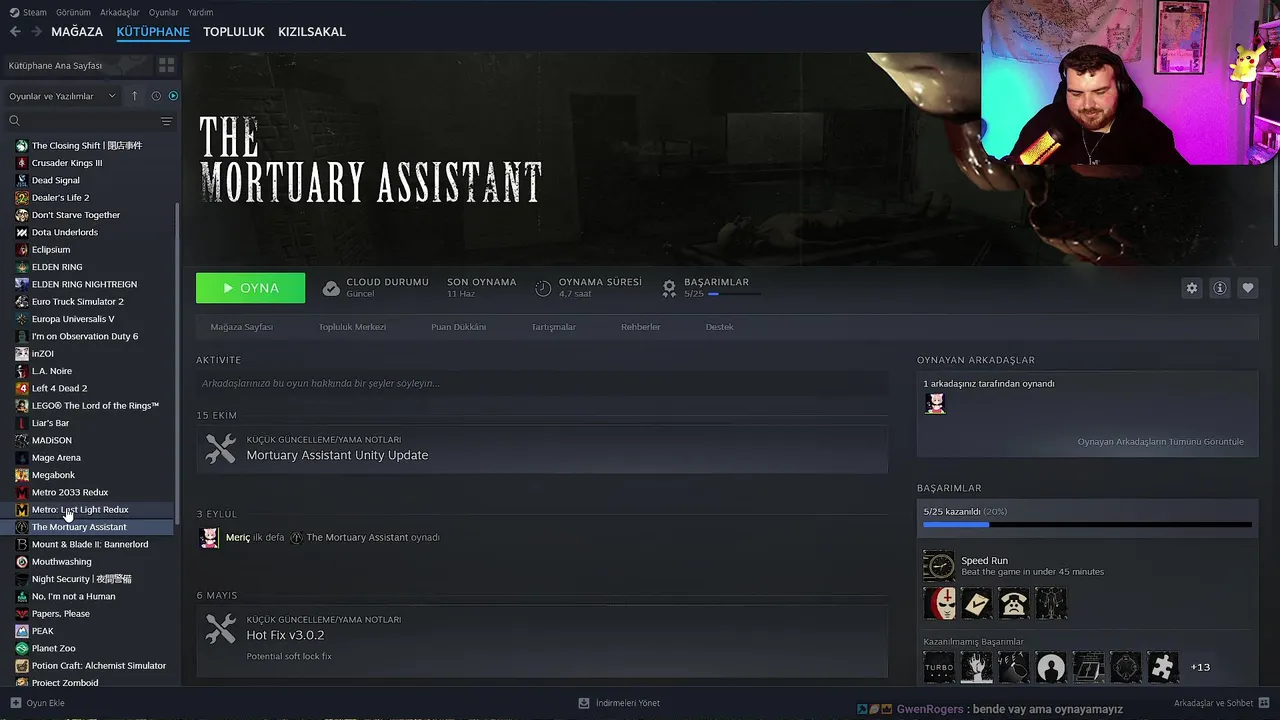
Task: Open the Oyunlar menu
Action: click(x=164, y=12)
